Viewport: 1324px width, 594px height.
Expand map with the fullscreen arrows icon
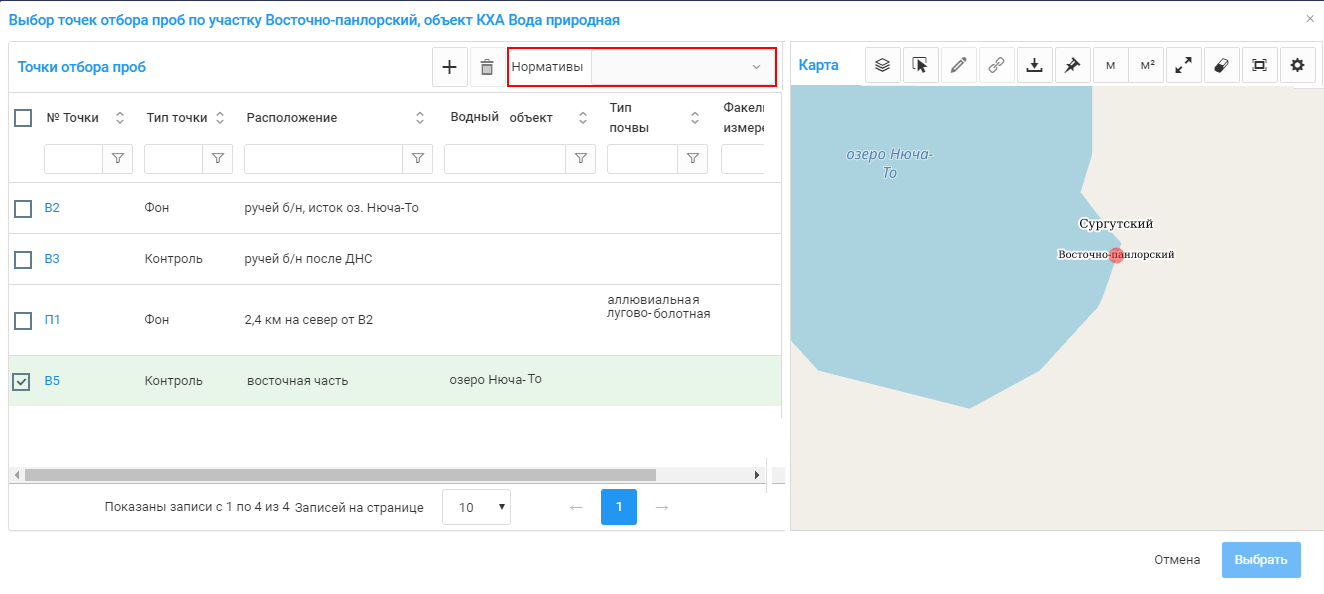1183,65
